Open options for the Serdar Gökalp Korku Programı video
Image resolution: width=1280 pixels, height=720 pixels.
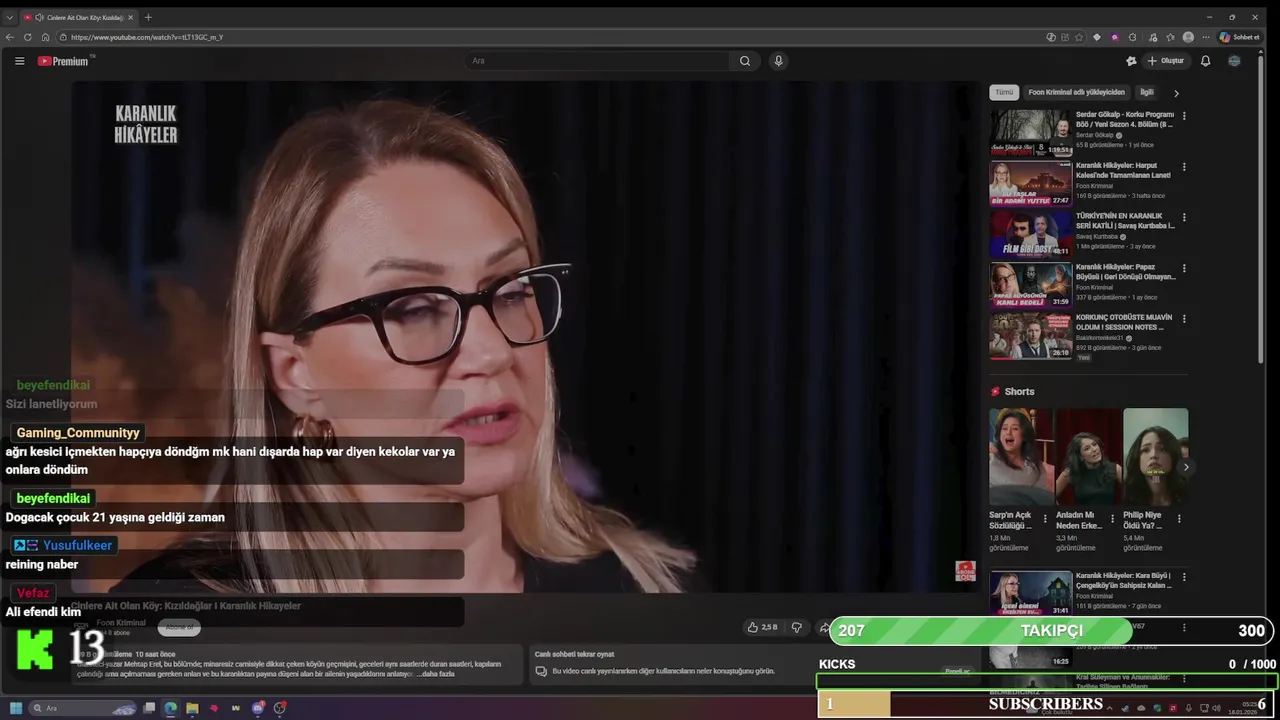[x=1184, y=116]
